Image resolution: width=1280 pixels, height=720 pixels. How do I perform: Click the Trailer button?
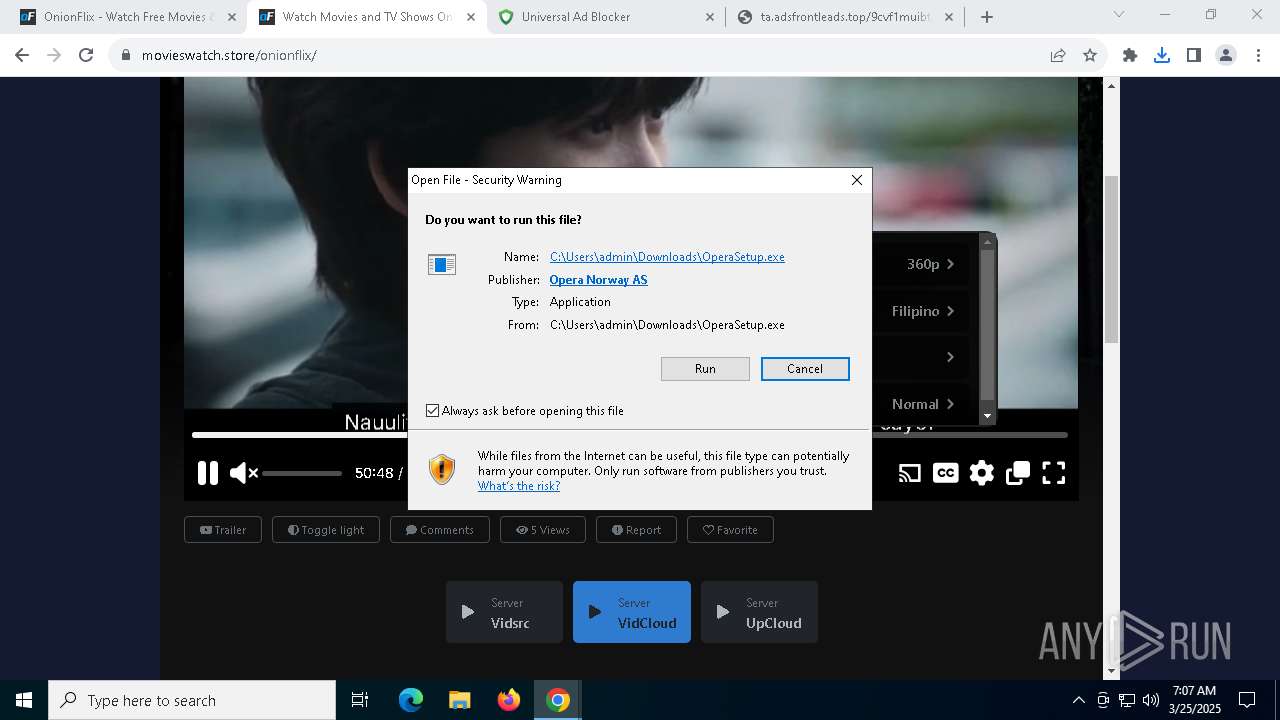223,530
